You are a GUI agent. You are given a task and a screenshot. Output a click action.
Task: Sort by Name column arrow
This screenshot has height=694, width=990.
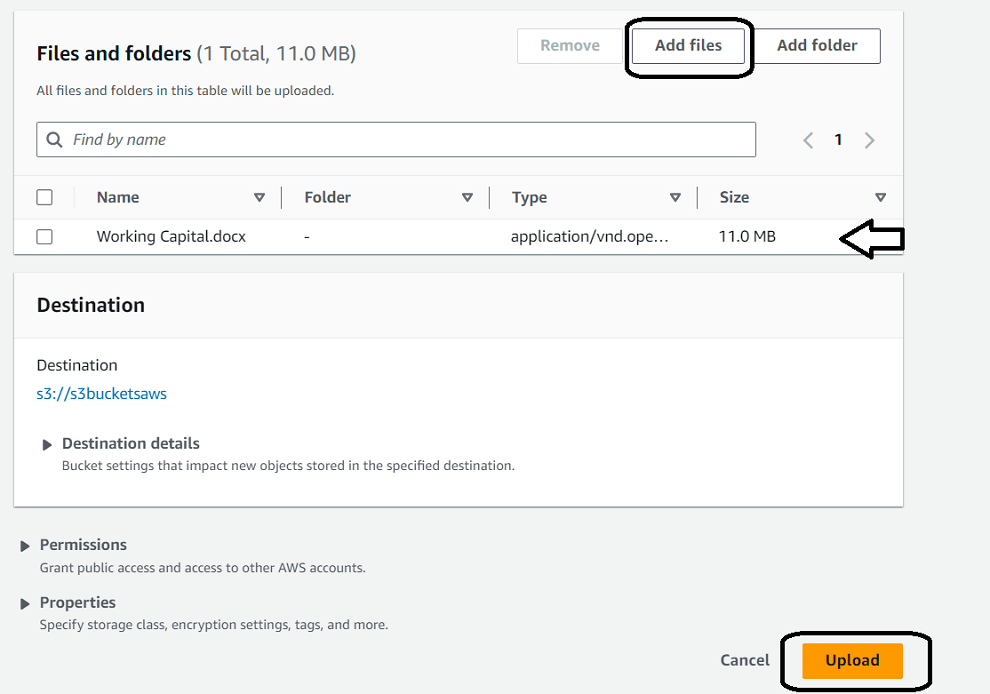[260, 198]
